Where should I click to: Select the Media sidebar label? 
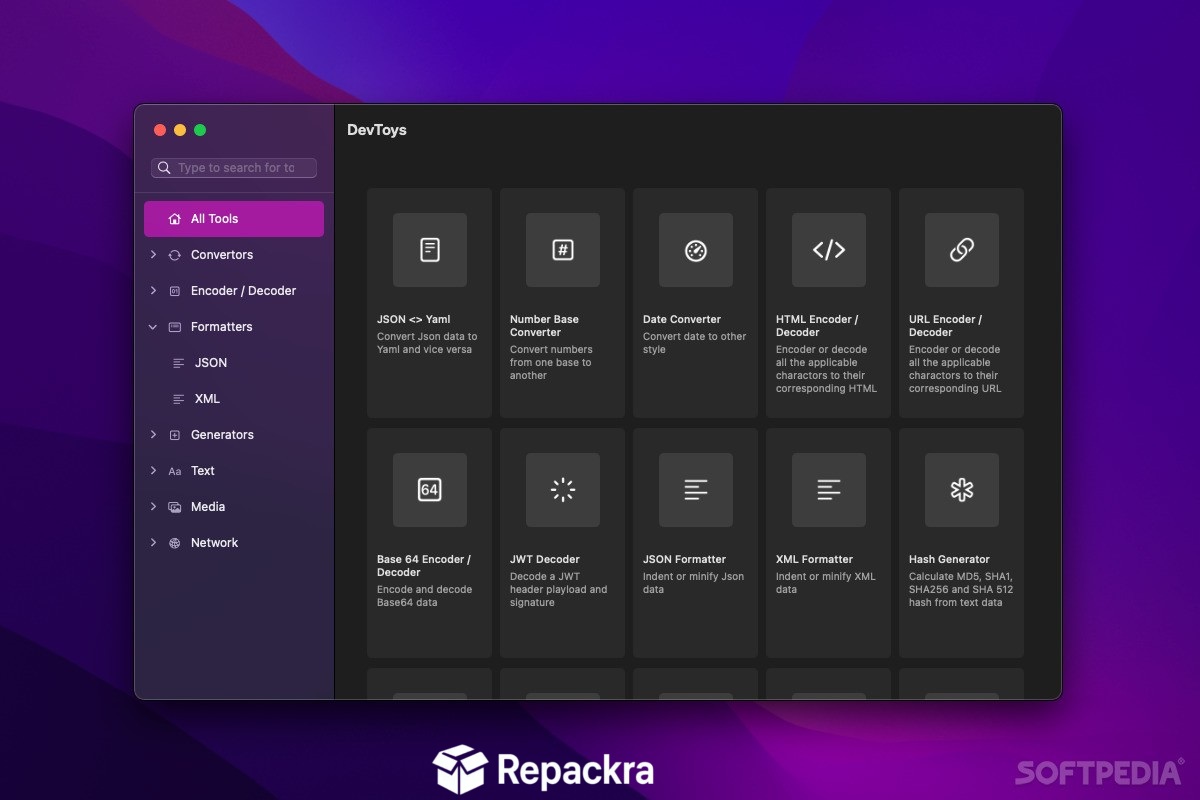pyautogui.click(x=208, y=507)
